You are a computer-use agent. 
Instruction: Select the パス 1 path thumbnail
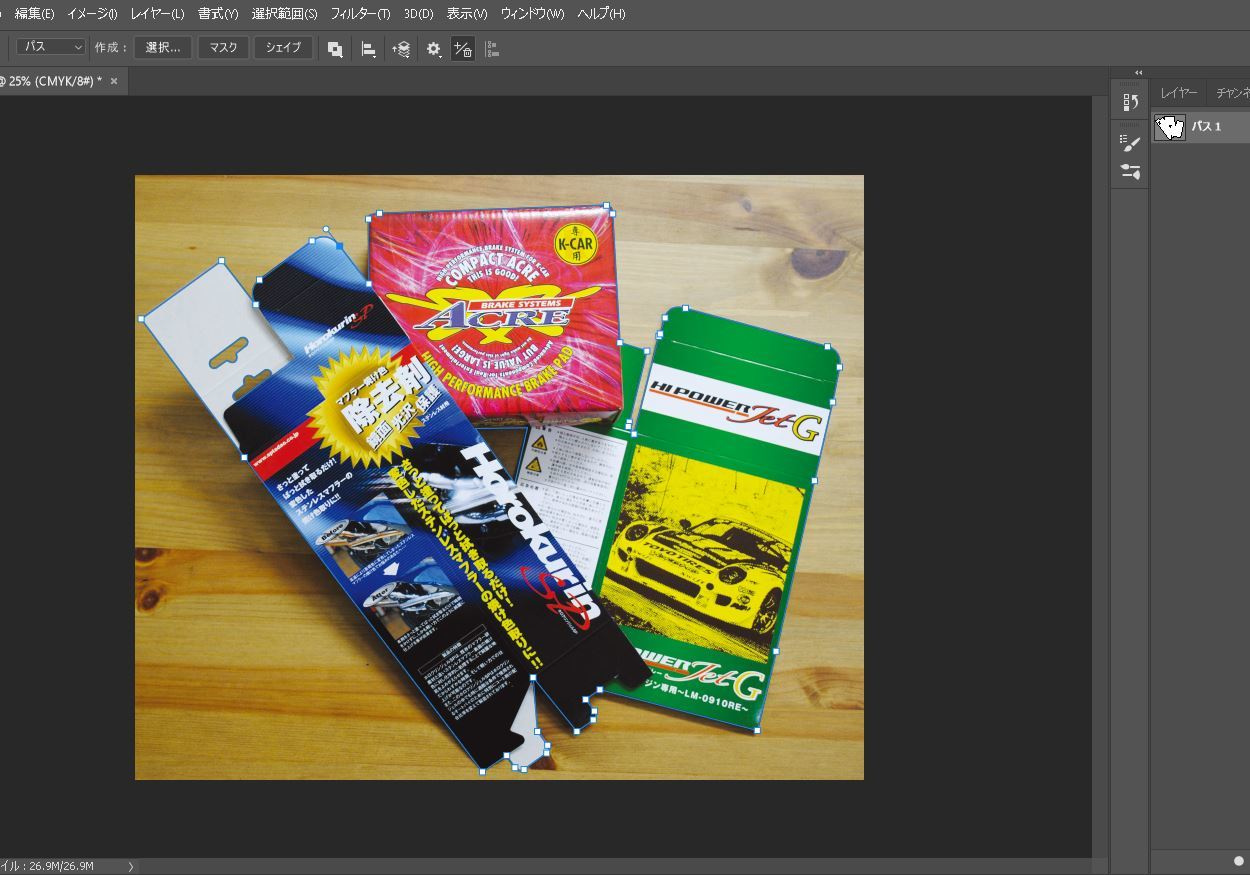[1170, 127]
